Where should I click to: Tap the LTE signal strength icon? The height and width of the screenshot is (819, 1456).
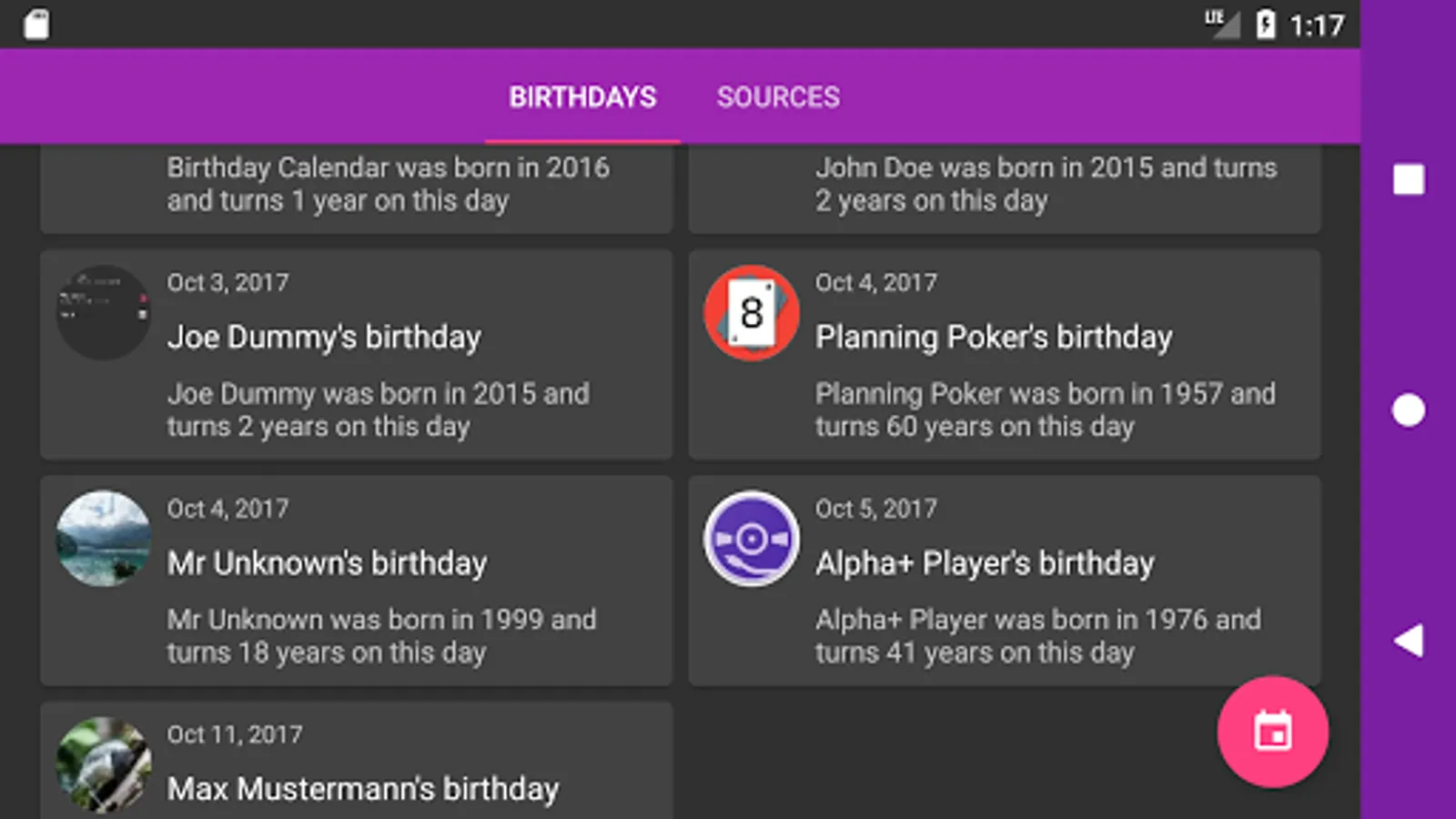[1221, 24]
